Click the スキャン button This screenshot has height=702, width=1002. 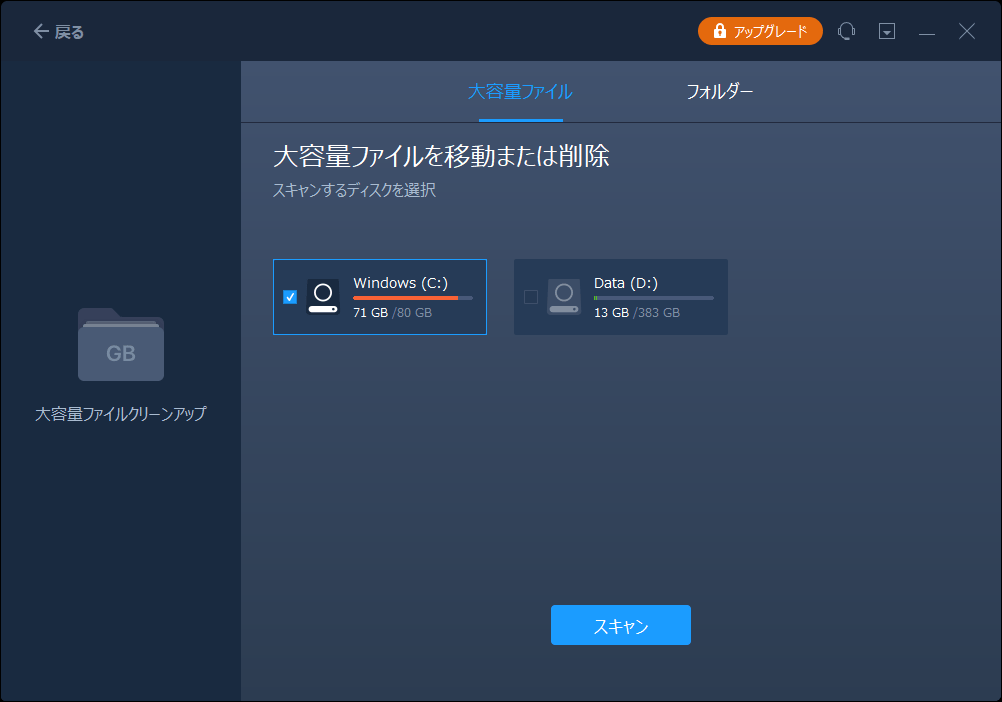(620, 625)
